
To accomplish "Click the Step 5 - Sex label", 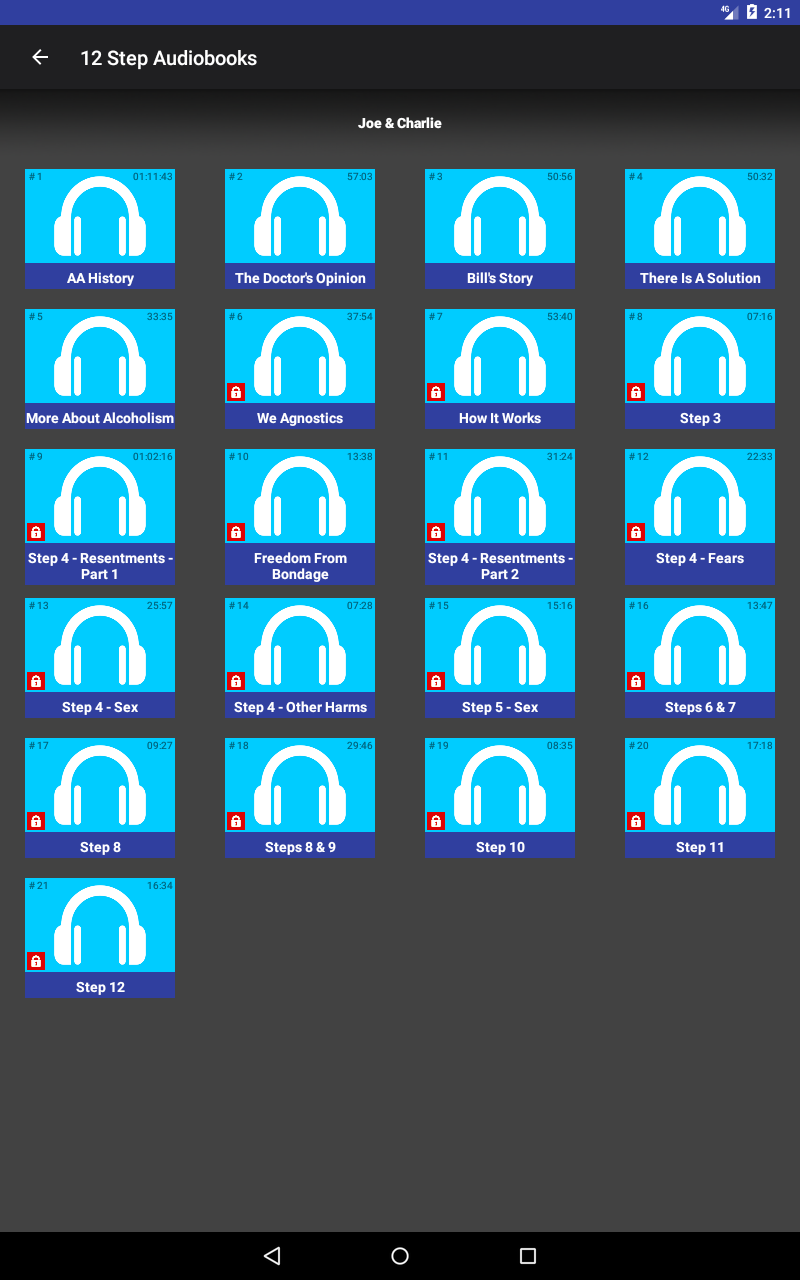I will coord(500,707).
